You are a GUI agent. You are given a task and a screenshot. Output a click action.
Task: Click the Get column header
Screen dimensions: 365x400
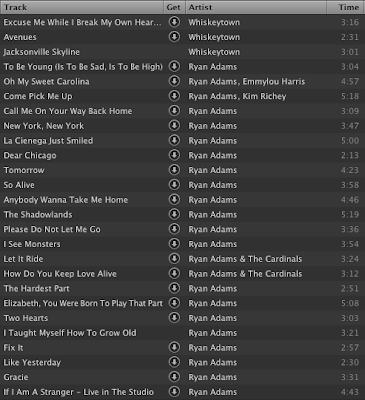pyautogui.click(x=174, y=7)
